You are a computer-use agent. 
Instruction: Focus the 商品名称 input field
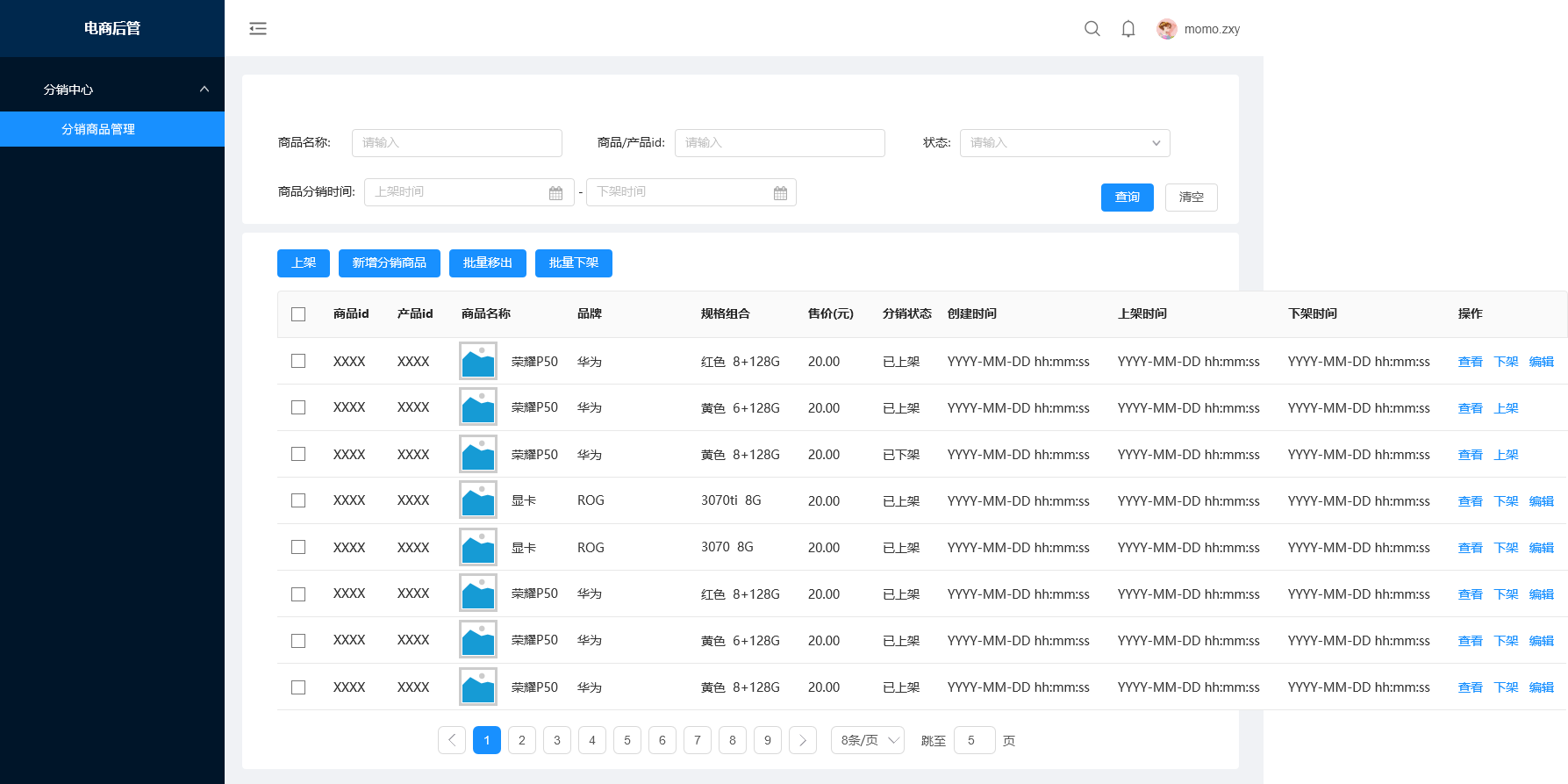[457, 143]
